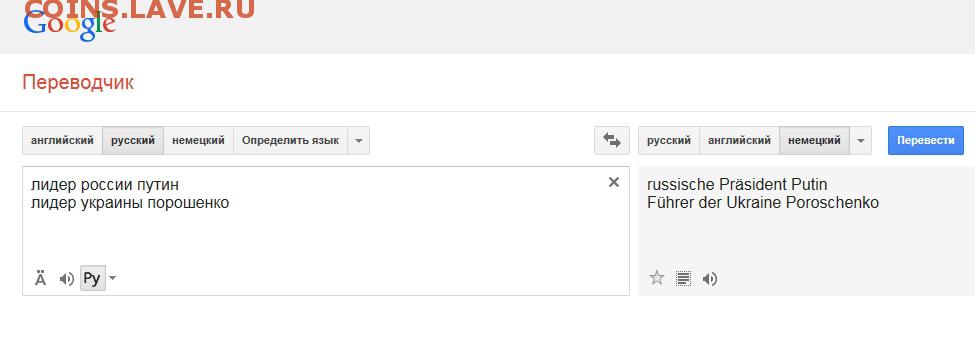Click the blue Перевести button
This screenshot has width=975, height=361.
pyautogui.click(x=926, y=140)
